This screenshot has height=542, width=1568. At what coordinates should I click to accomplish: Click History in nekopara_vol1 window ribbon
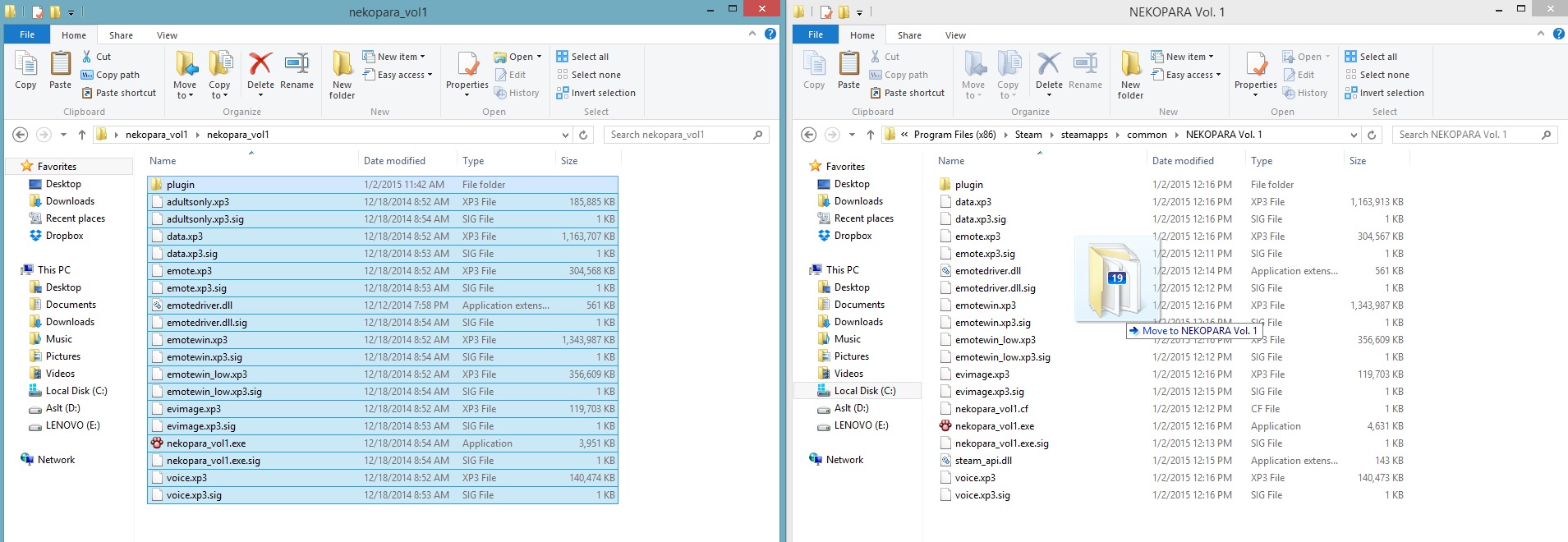[x=517, y=93]
